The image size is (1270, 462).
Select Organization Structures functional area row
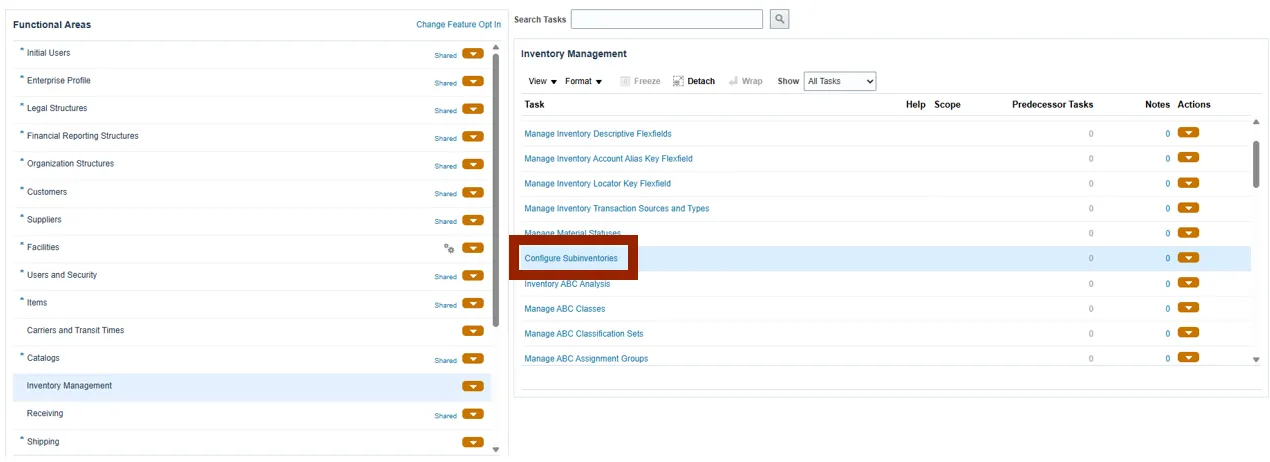tap(252, 164)
